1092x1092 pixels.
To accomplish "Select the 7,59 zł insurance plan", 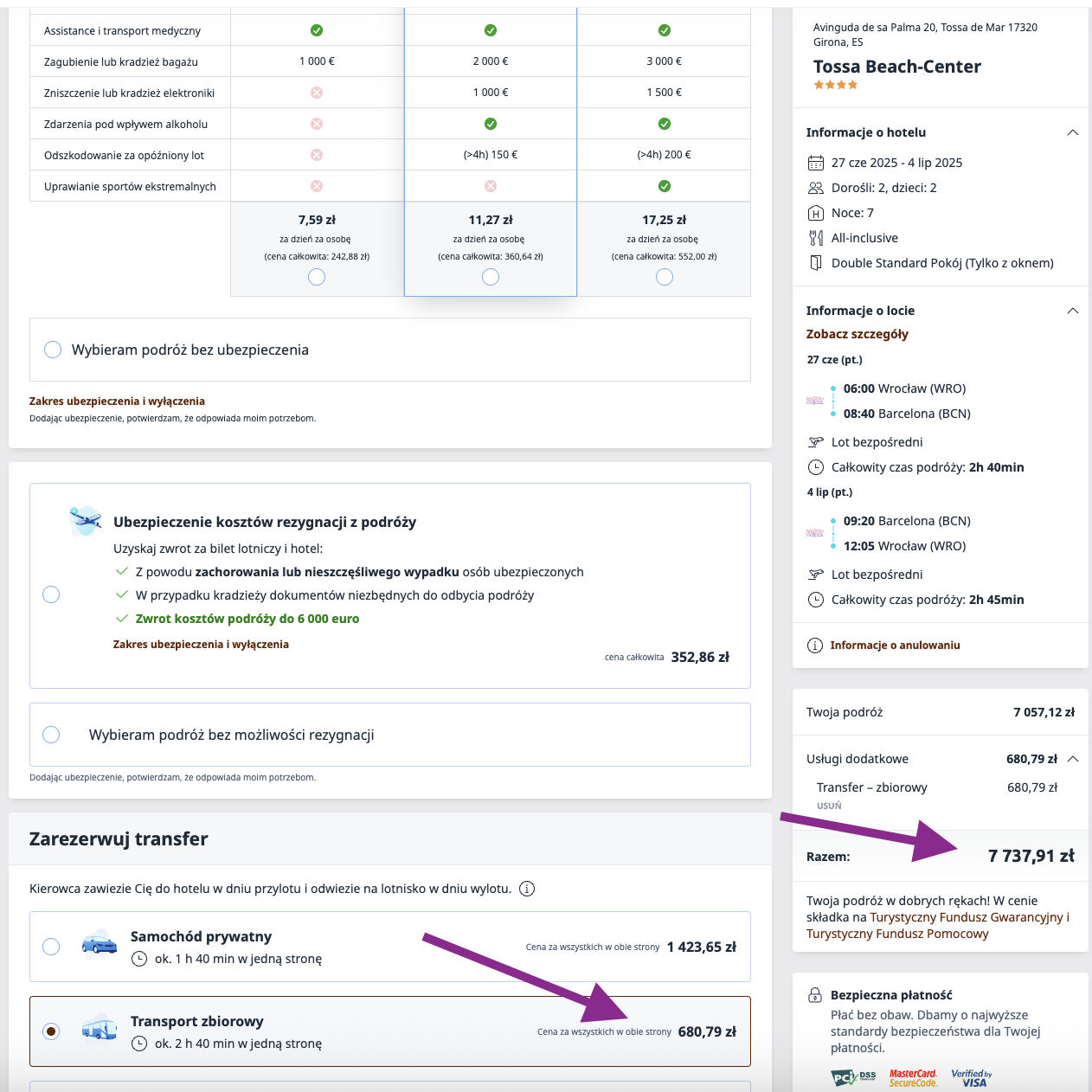I will click(x=317, y=277).
